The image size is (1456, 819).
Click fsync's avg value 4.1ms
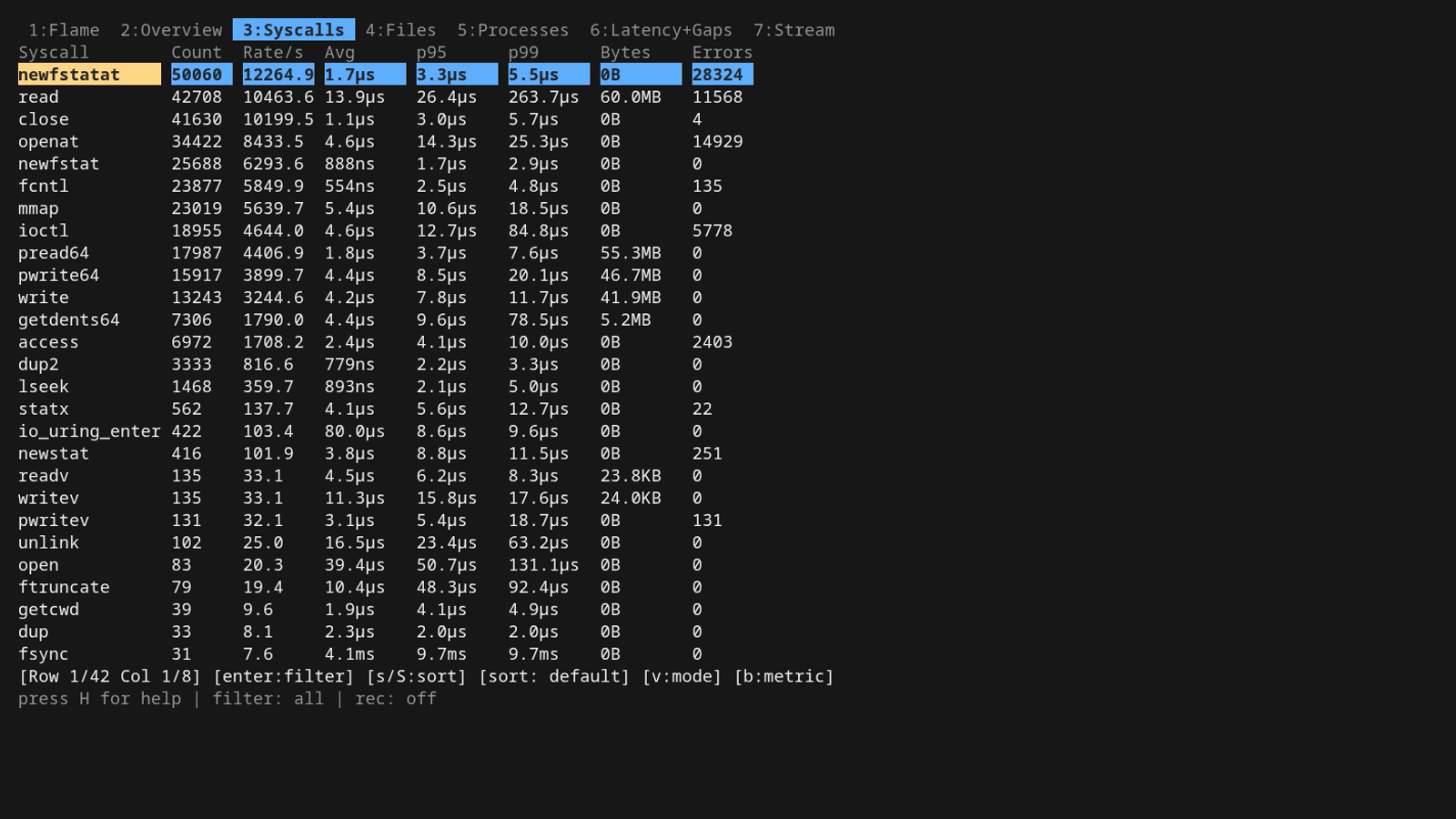coord(349,654)
